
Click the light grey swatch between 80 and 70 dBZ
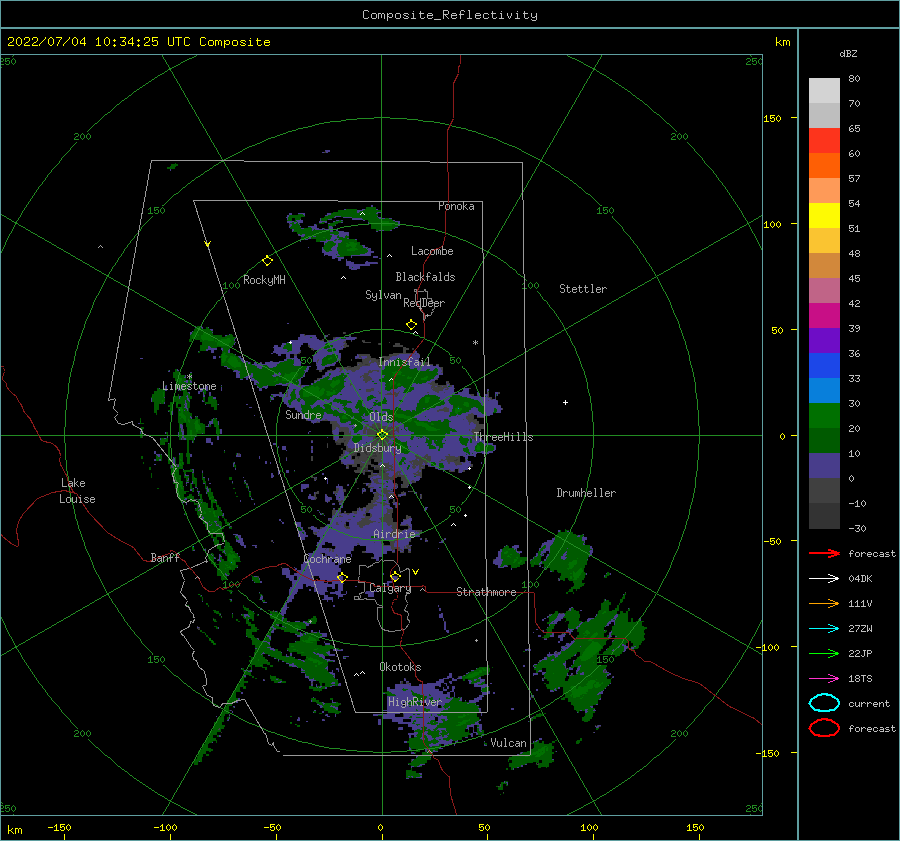824,91
